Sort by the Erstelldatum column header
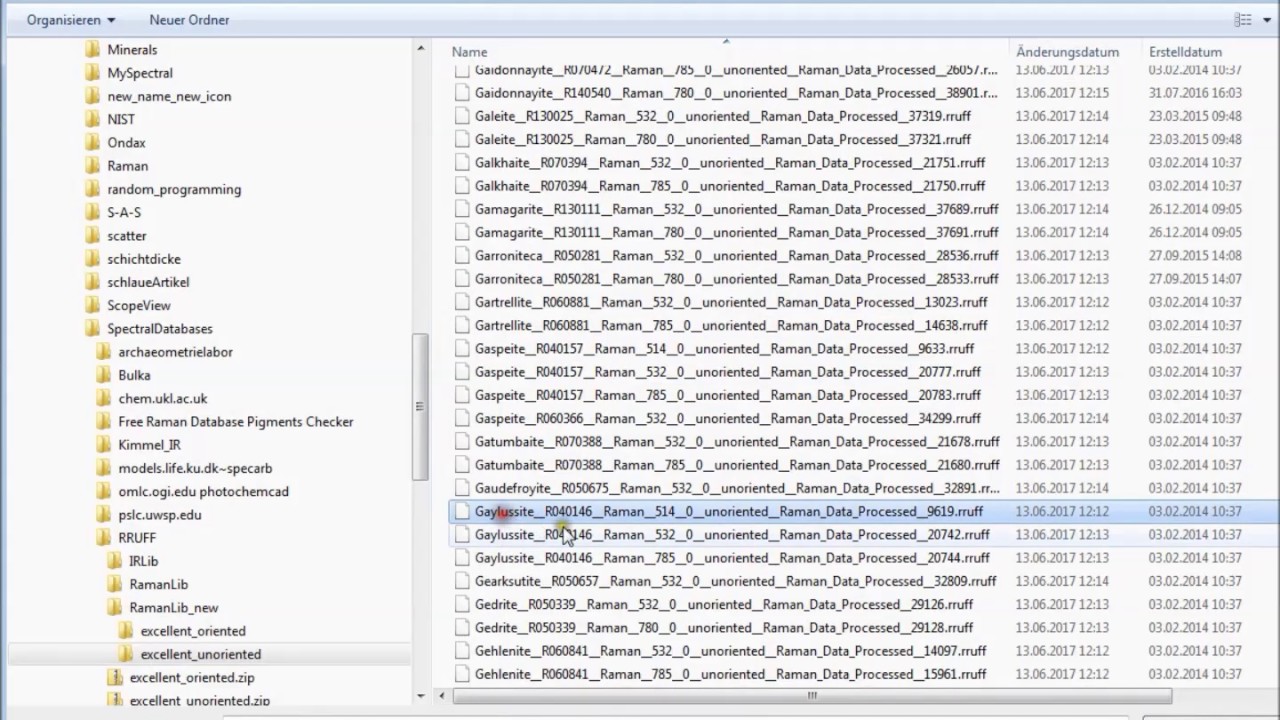 (x=1185, y=52)
